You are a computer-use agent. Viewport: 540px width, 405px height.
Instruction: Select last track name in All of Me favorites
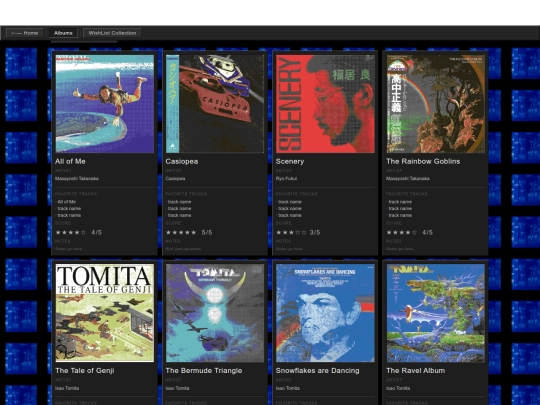point(69,215)
